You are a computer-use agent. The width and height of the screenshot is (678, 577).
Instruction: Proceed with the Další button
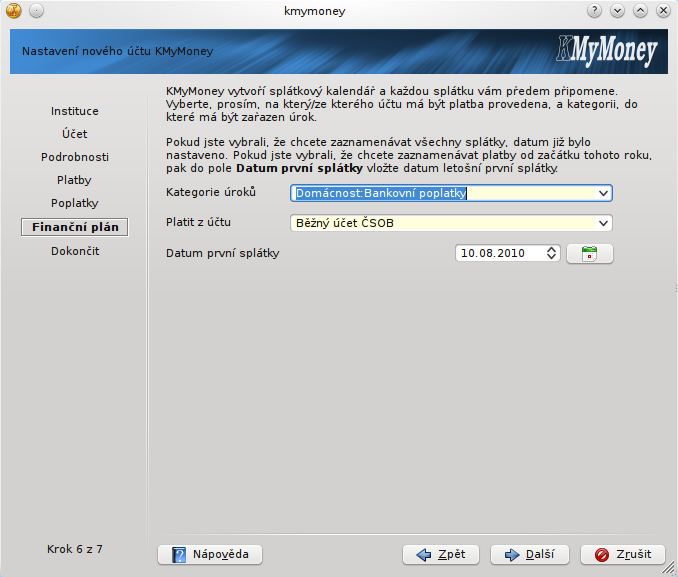click(529, 555)
